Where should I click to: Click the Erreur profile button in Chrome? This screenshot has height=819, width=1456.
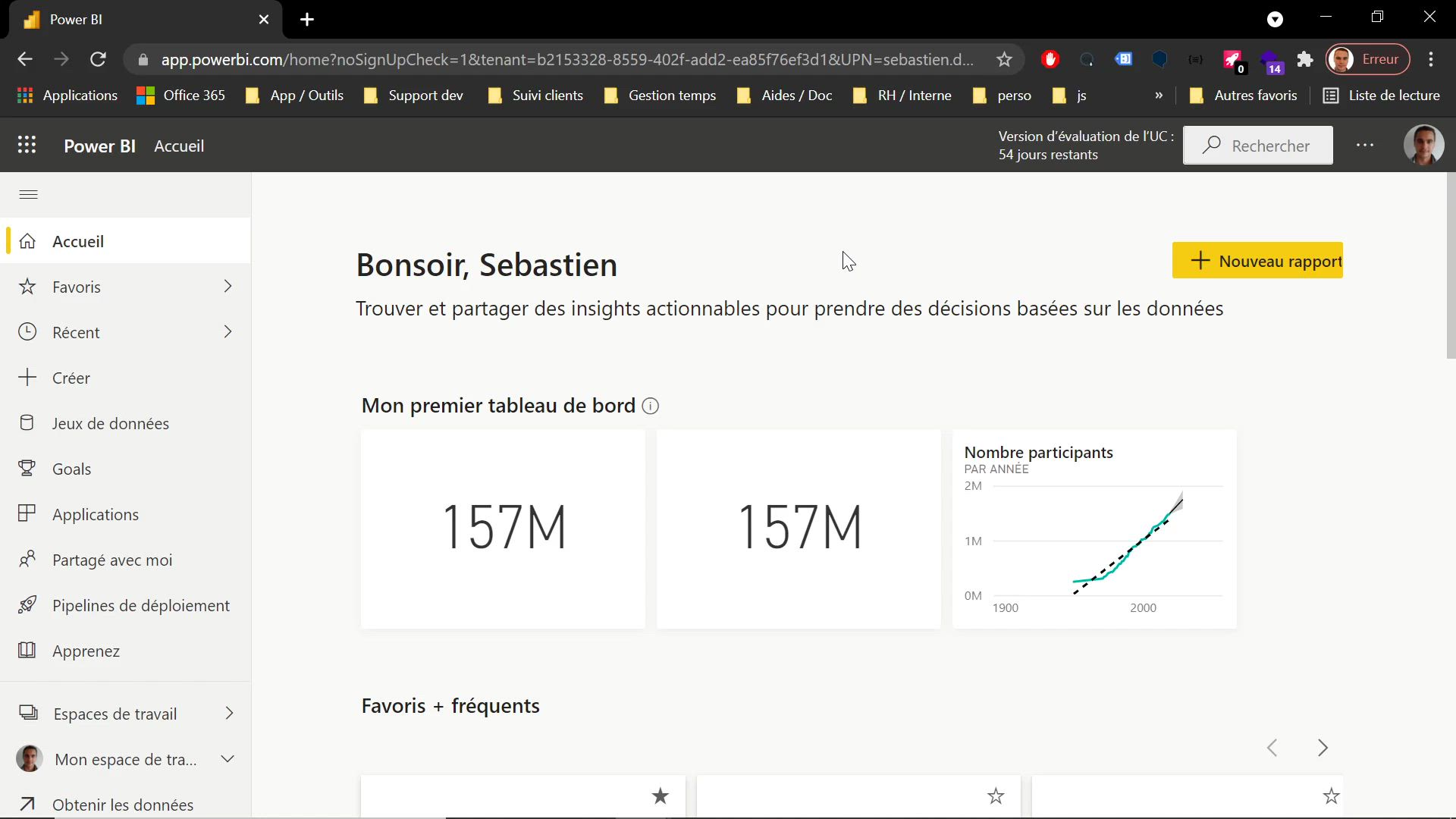click(1367, 59)
